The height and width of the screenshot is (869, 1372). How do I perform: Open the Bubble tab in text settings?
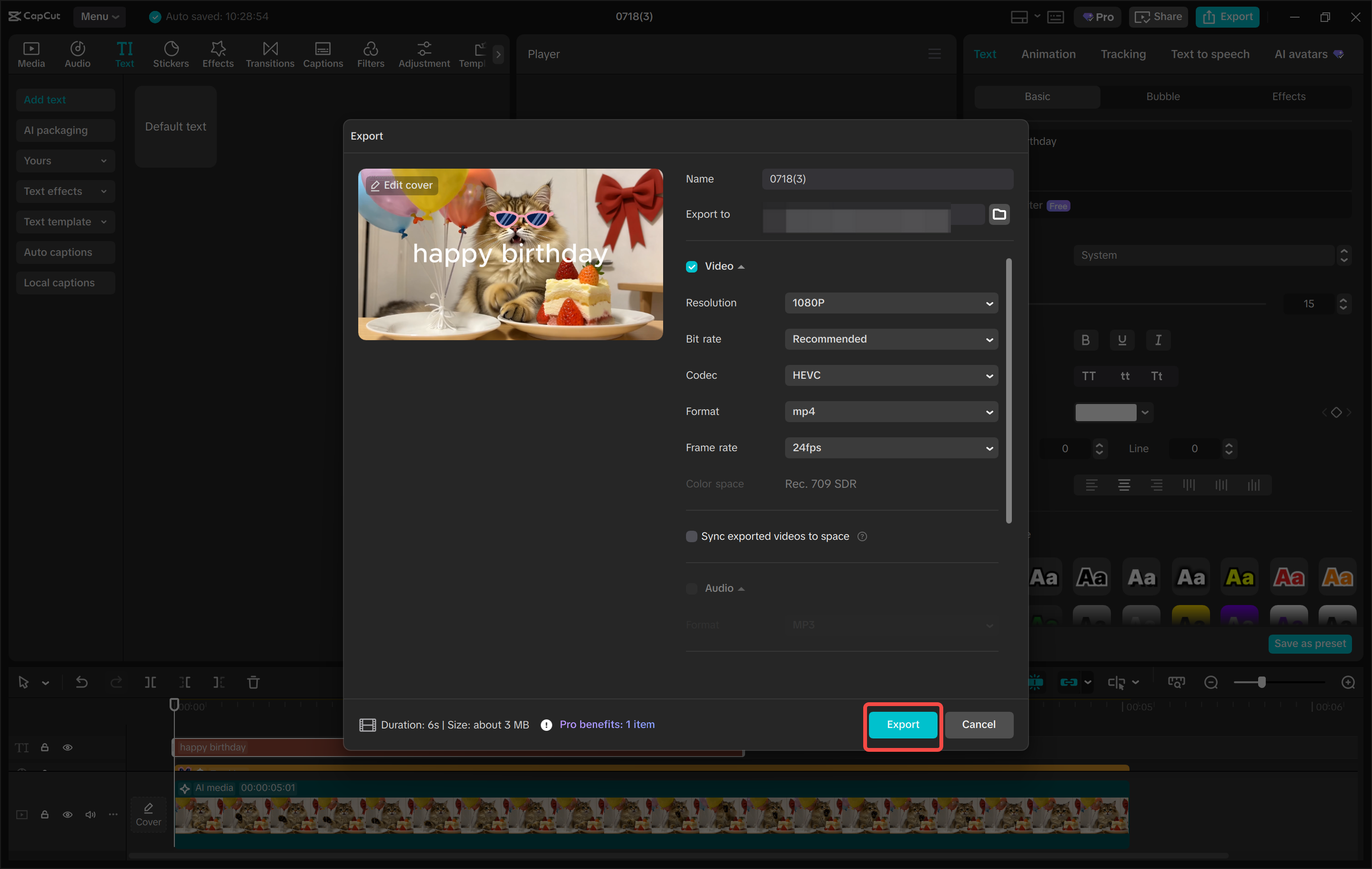[x=1163, y=96]
